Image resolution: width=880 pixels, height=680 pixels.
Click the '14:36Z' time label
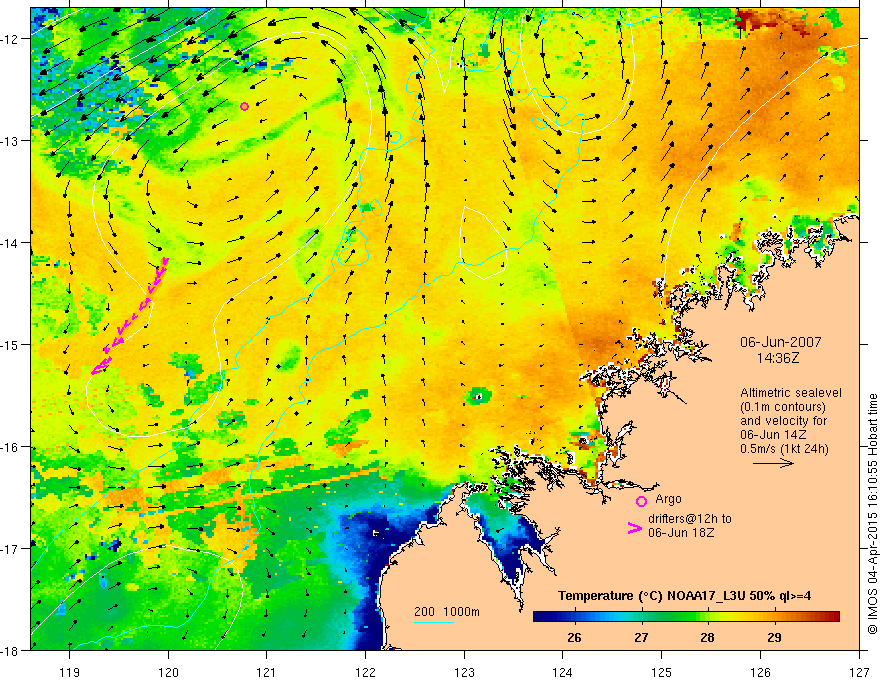point(777,358)
